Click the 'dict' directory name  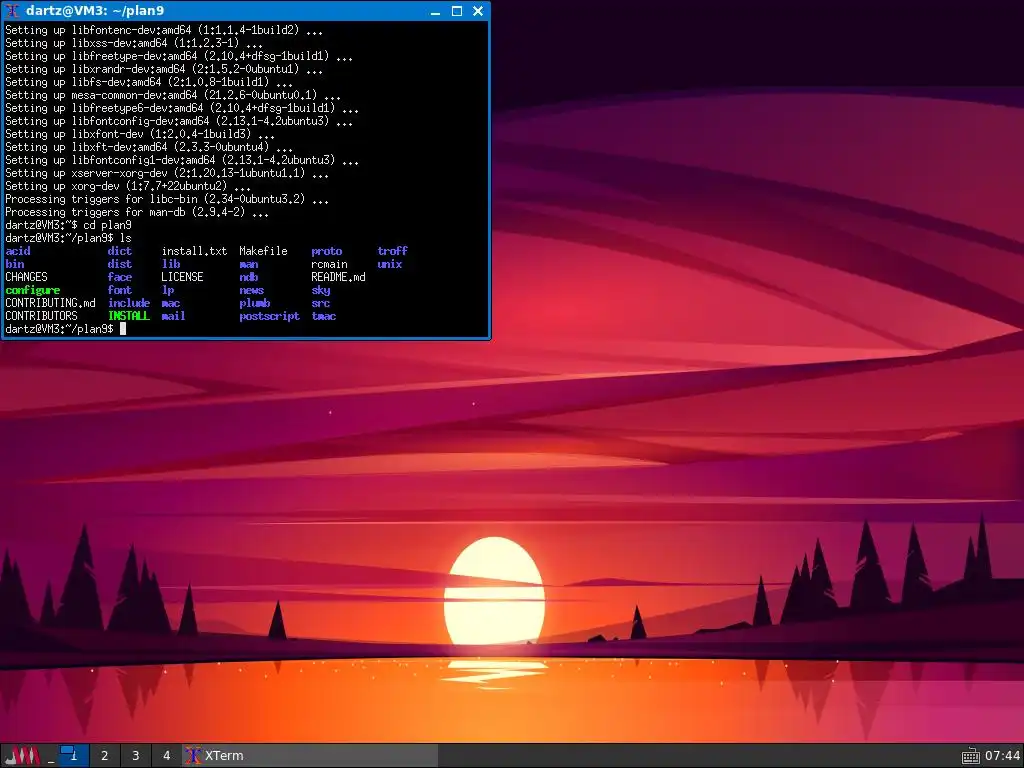coord(120,251)
